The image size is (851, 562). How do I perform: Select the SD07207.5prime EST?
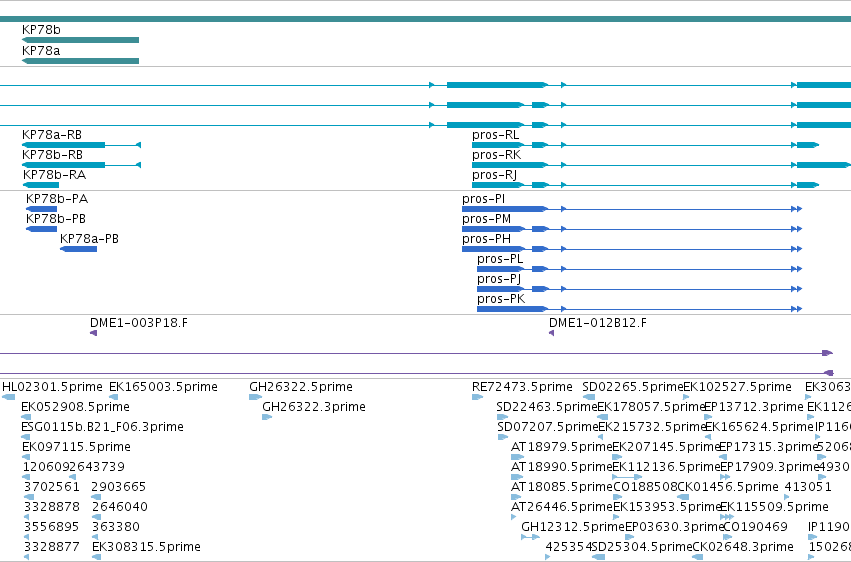coord(503,437)
